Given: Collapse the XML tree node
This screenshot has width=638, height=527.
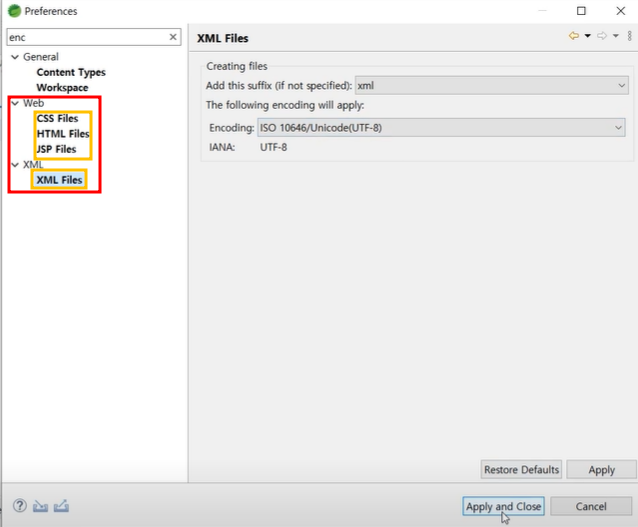Looking at the screenshot, I should pos(15,165).
